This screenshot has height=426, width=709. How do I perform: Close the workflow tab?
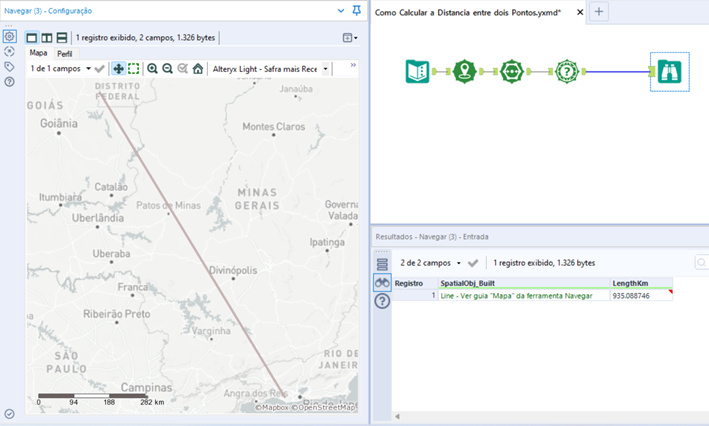[x=580, y=12]
